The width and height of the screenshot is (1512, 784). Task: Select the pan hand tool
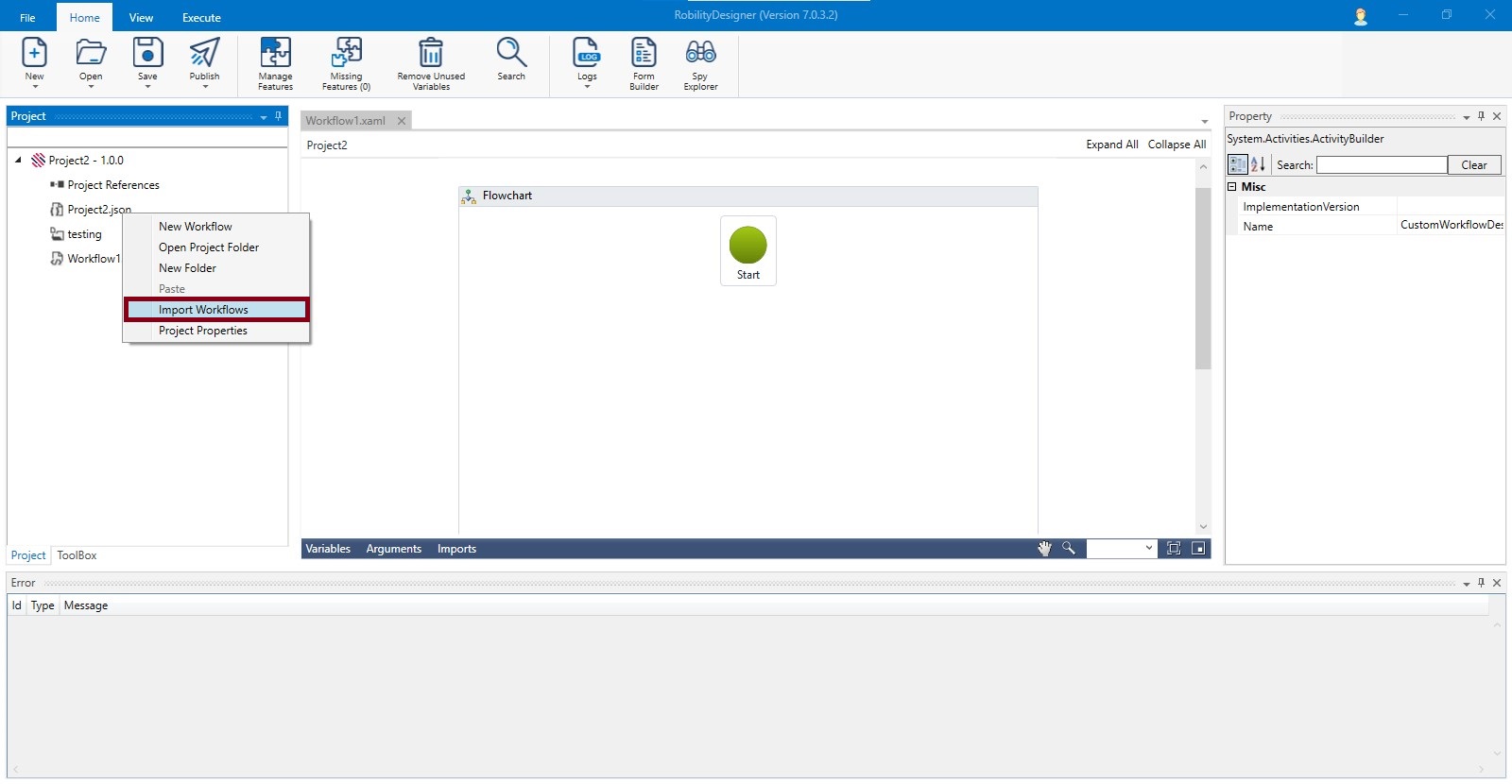click(x=1044, y=549)
